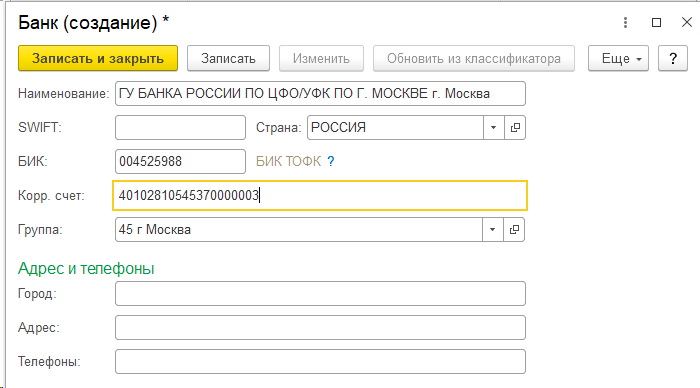Click the Наименование: label
Image resolution: width=700 pixels, height=388 pixels.
click(63, 94)
